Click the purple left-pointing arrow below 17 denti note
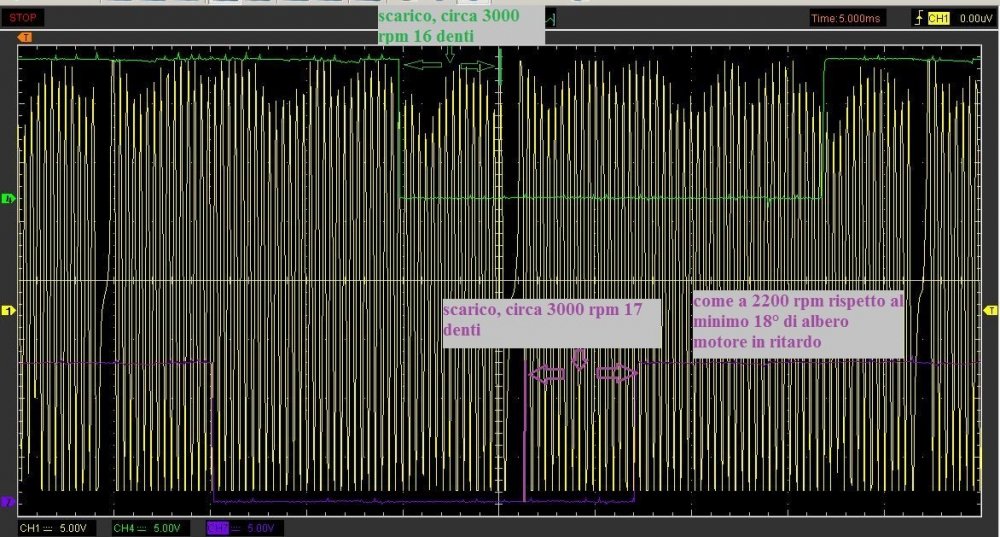This screenshot has width=1000, height=537. click(548, 374)
